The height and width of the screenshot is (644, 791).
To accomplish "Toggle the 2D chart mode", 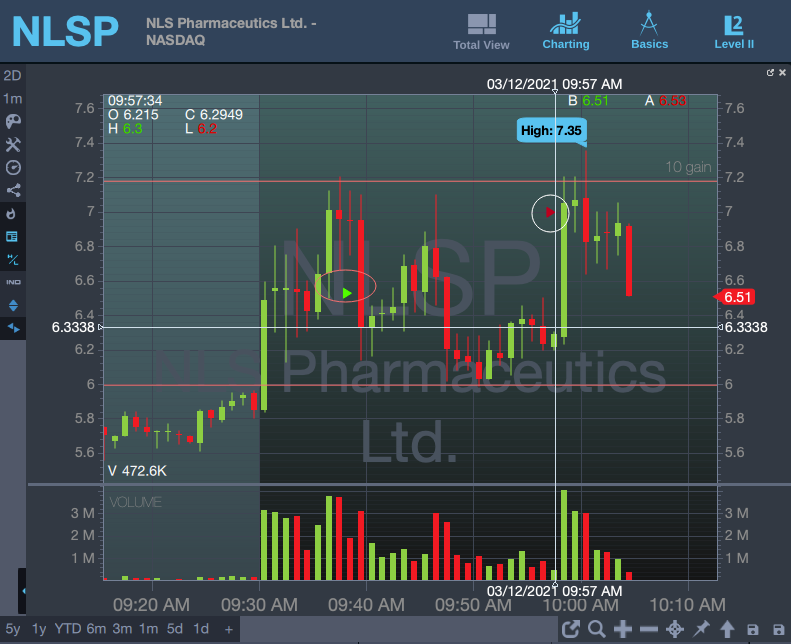I will pyautogui.click(x=12, y=76).
